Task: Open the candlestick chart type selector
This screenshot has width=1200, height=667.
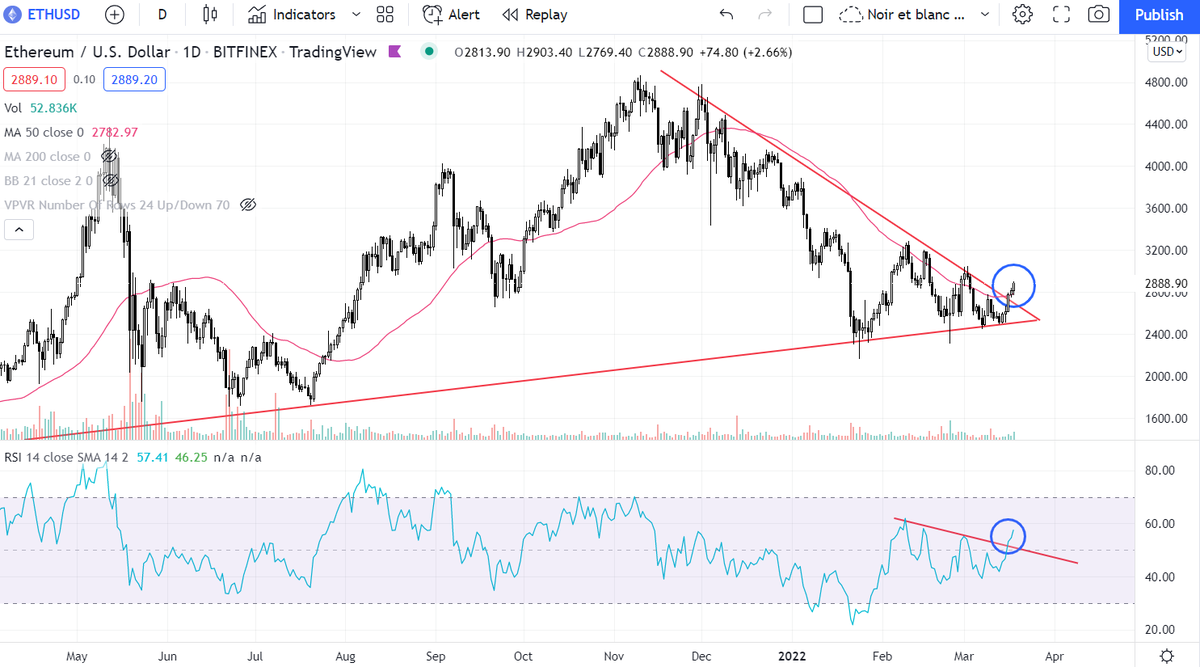Action: 209,15
